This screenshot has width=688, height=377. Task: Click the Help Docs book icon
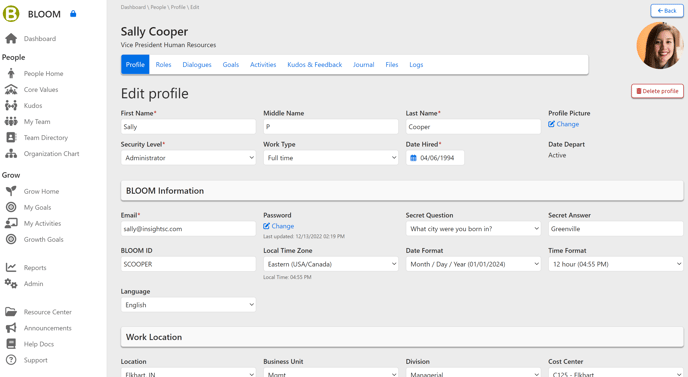tap(11, 344)
